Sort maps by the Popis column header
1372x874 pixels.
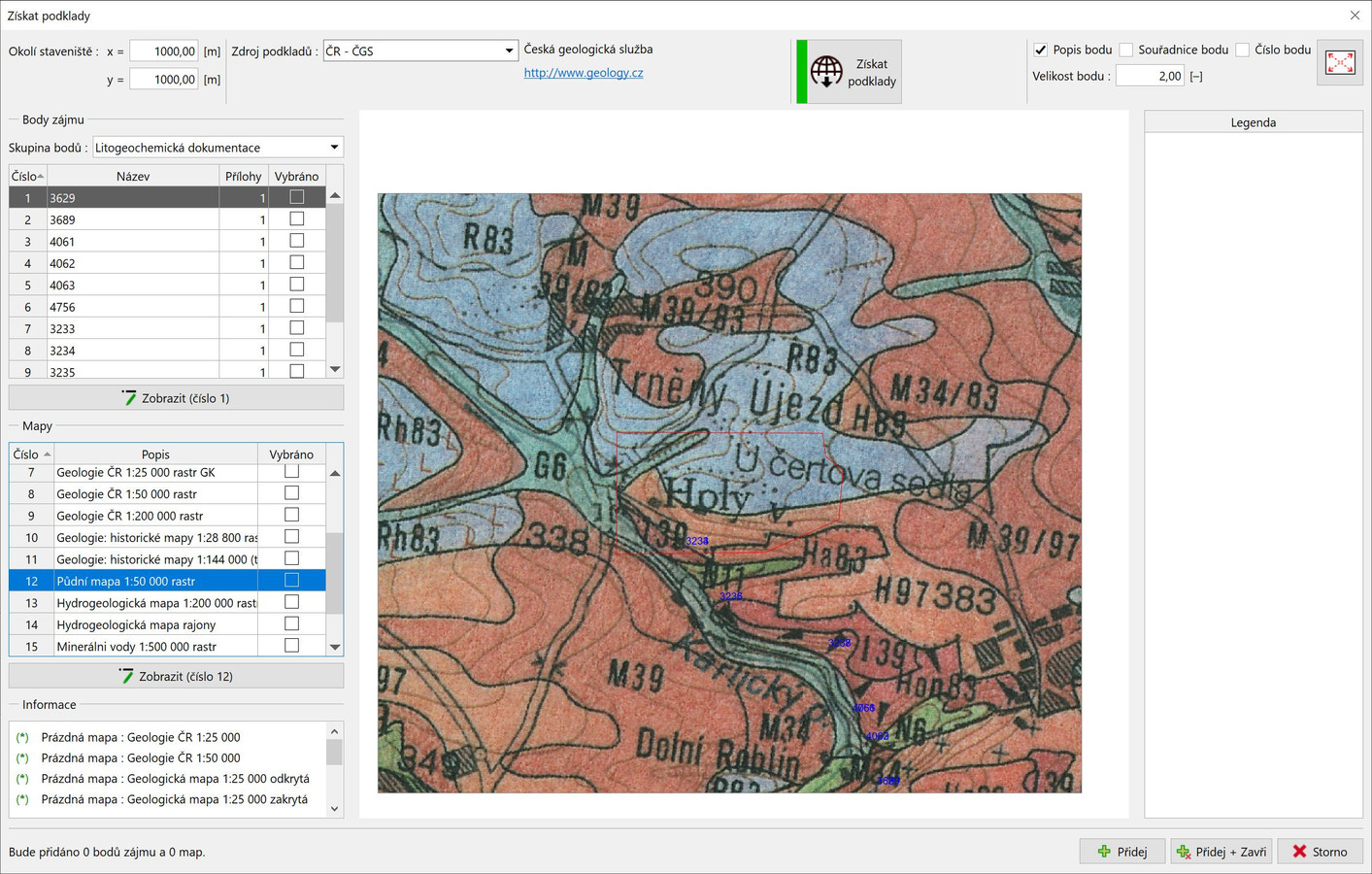(155, 454)
